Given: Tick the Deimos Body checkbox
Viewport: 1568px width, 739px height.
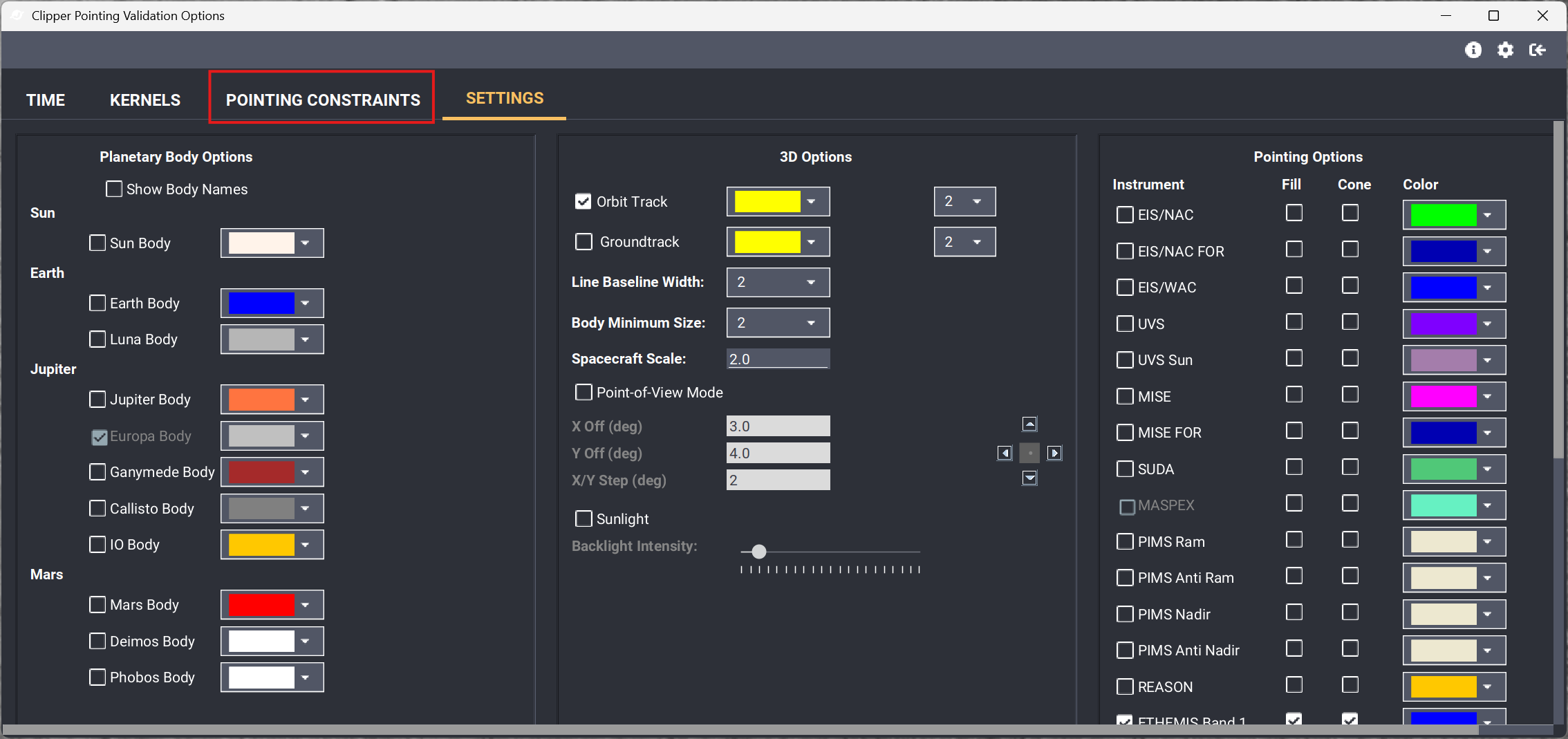Looking at the screenshot, I should click(x=97, y=641).
